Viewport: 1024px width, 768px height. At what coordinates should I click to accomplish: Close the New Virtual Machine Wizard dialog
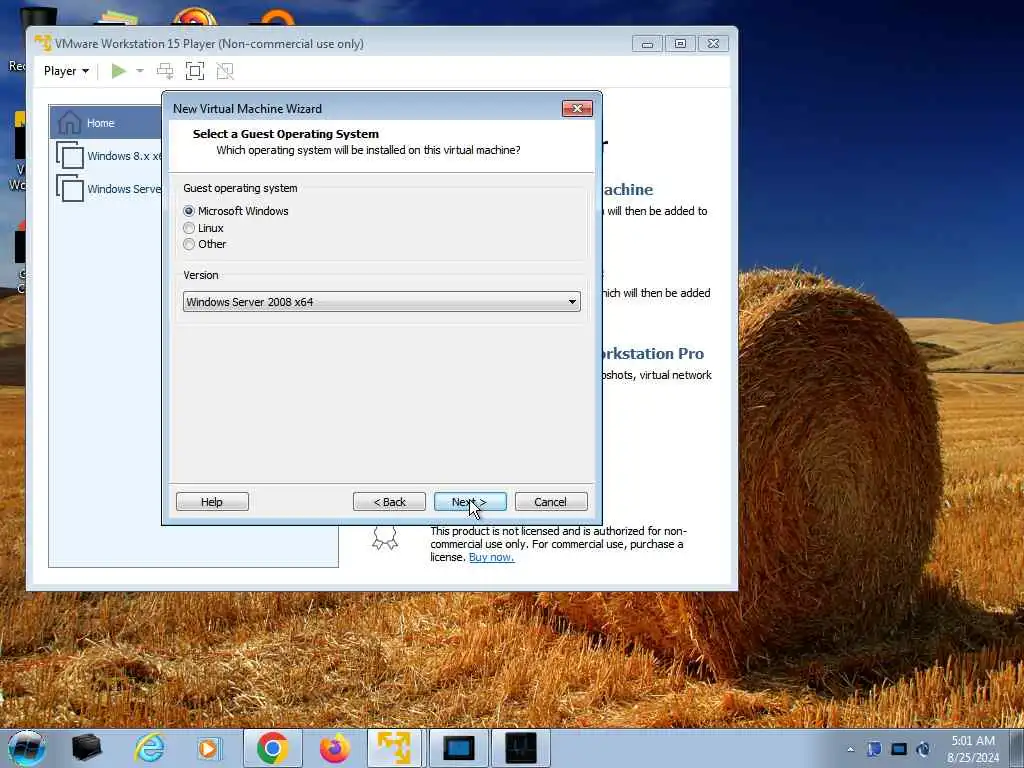(x=577, y=108)
